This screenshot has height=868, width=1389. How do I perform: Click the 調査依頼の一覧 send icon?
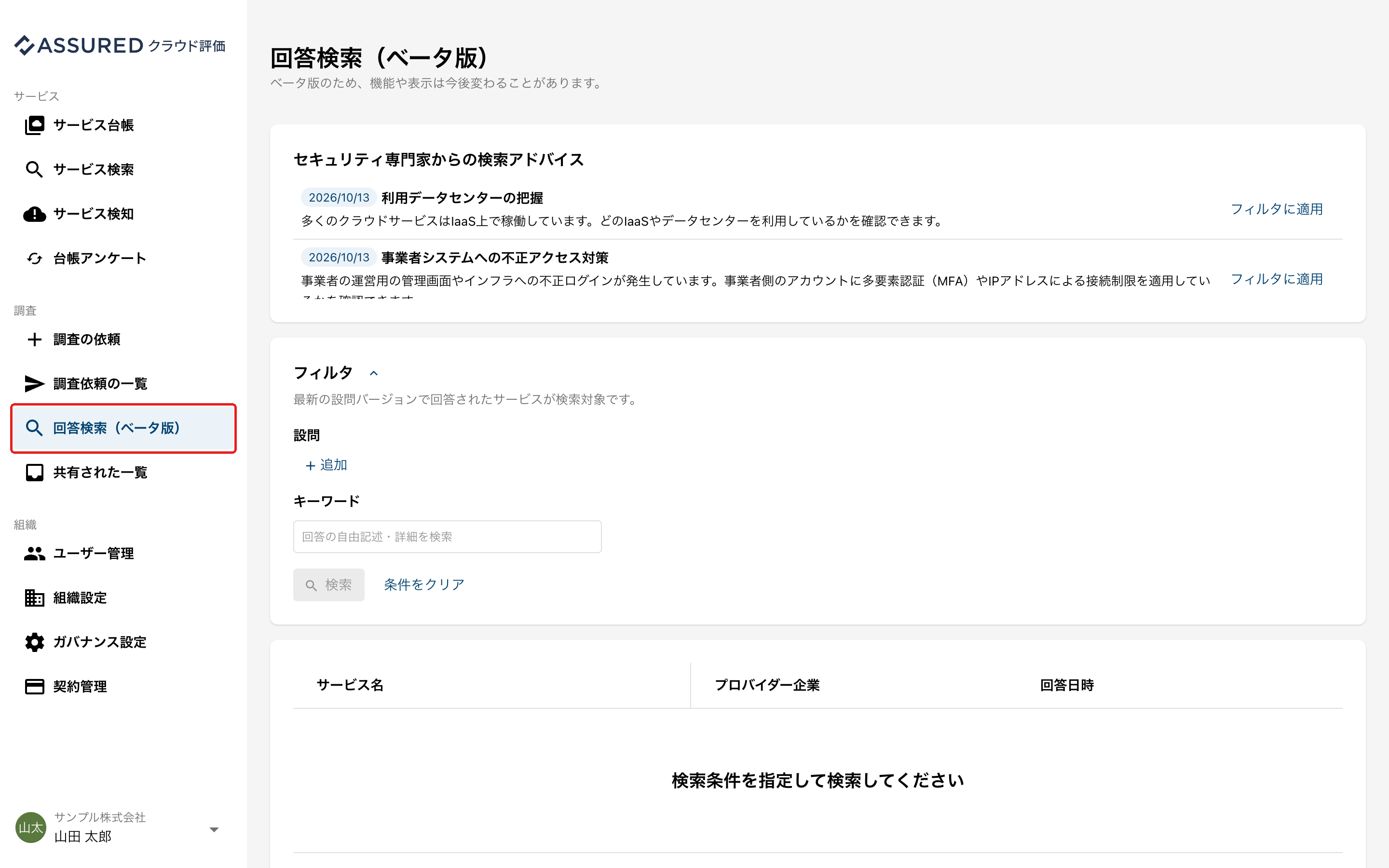34,383
